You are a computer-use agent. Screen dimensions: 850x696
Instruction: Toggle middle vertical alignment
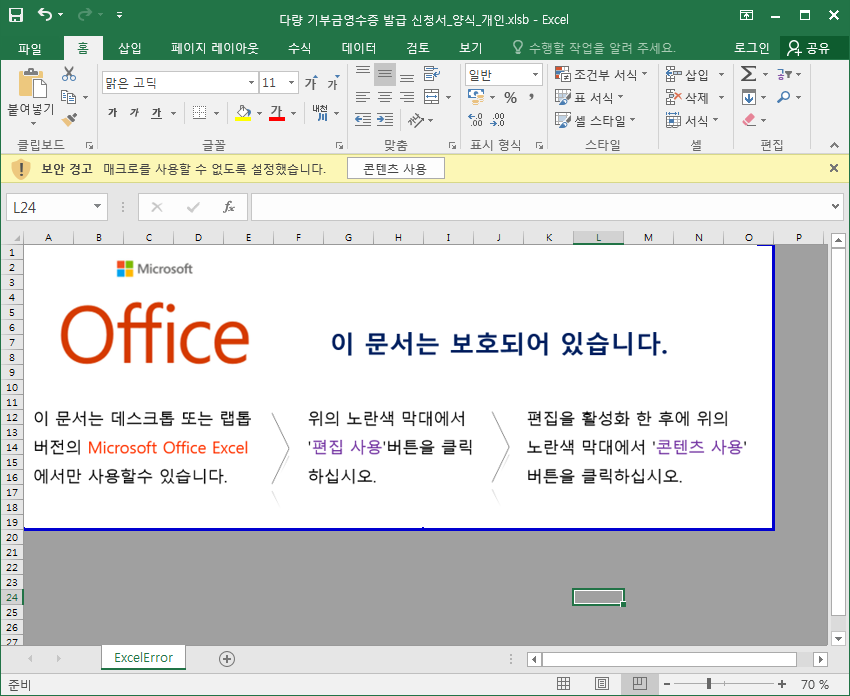coord(385,74)
